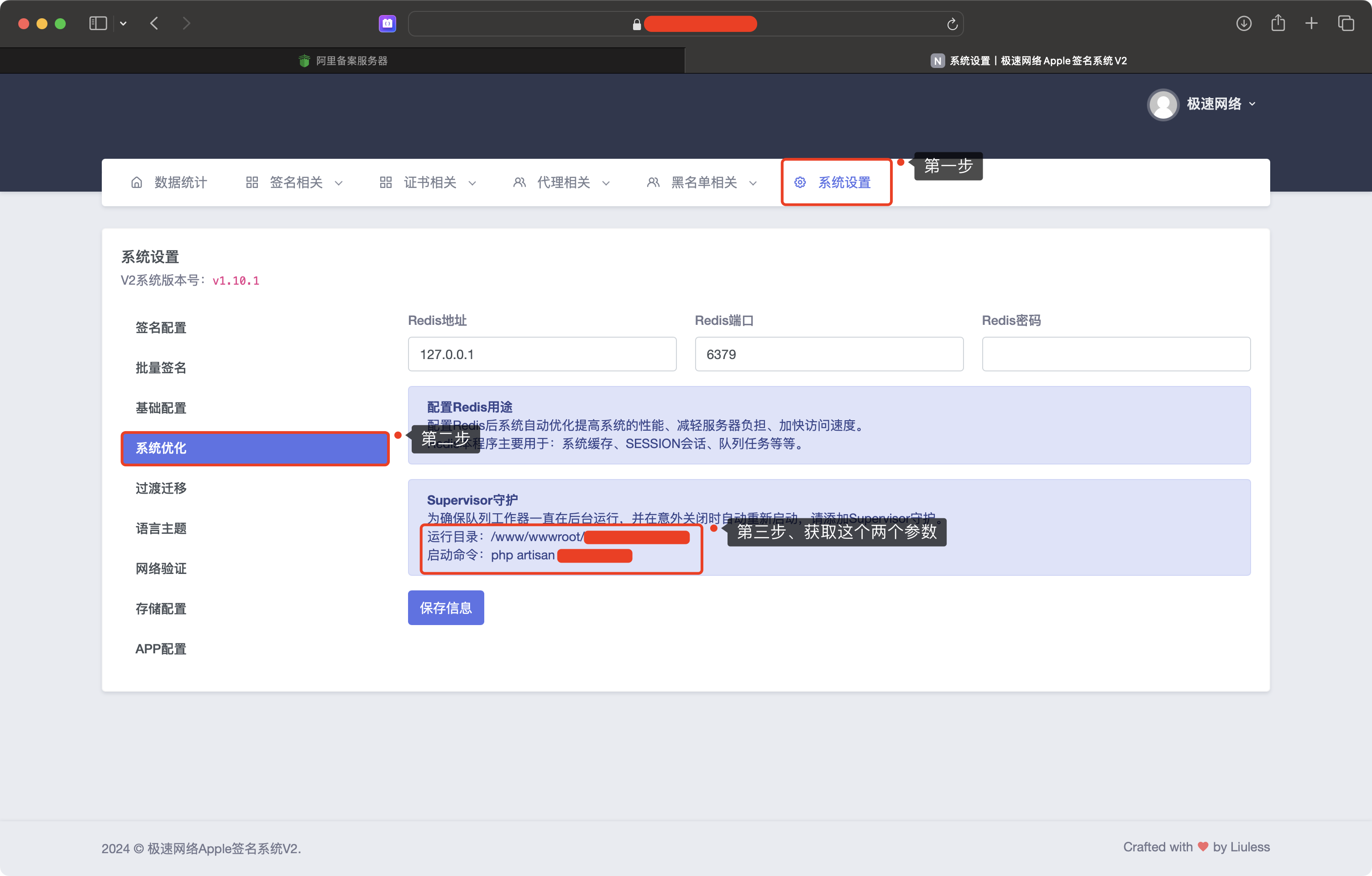
Task: Open the purple extension icon beside the address bar
Action: pos(388,23)
